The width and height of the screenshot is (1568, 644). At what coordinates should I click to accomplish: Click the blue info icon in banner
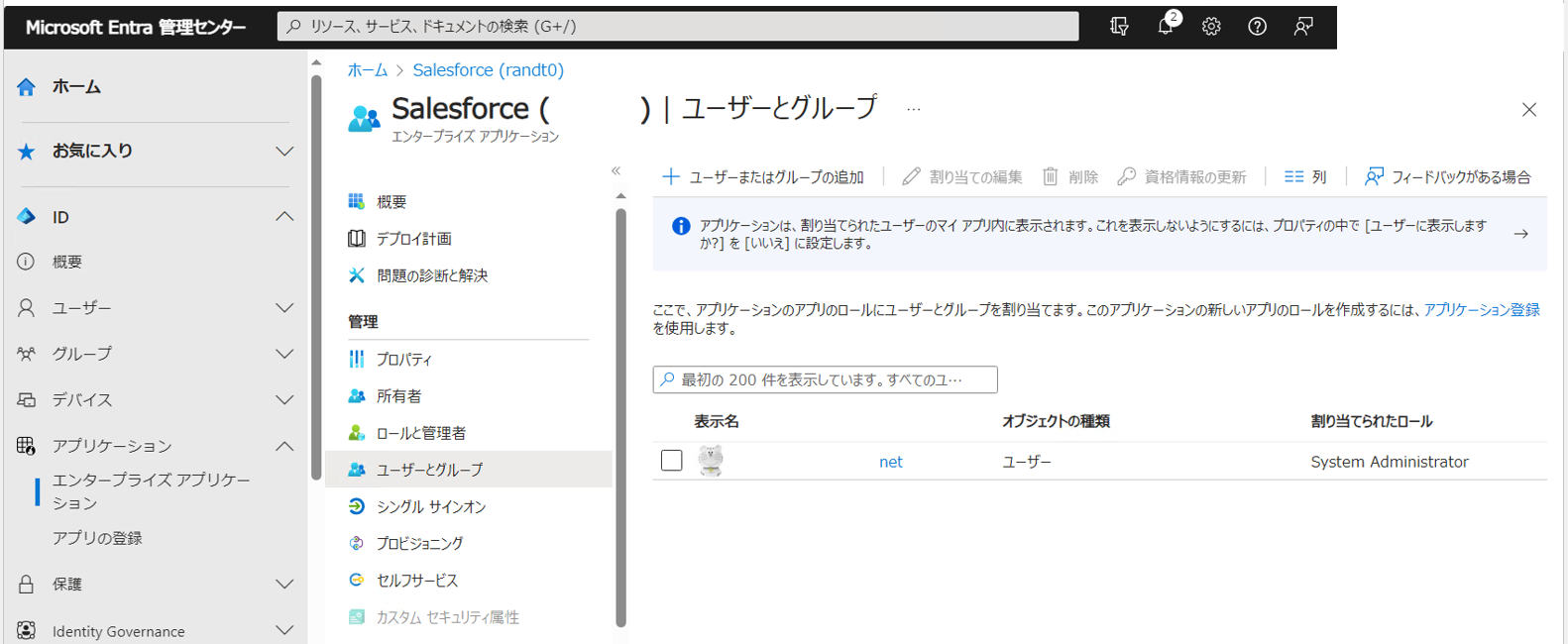(x=681, y=226)
